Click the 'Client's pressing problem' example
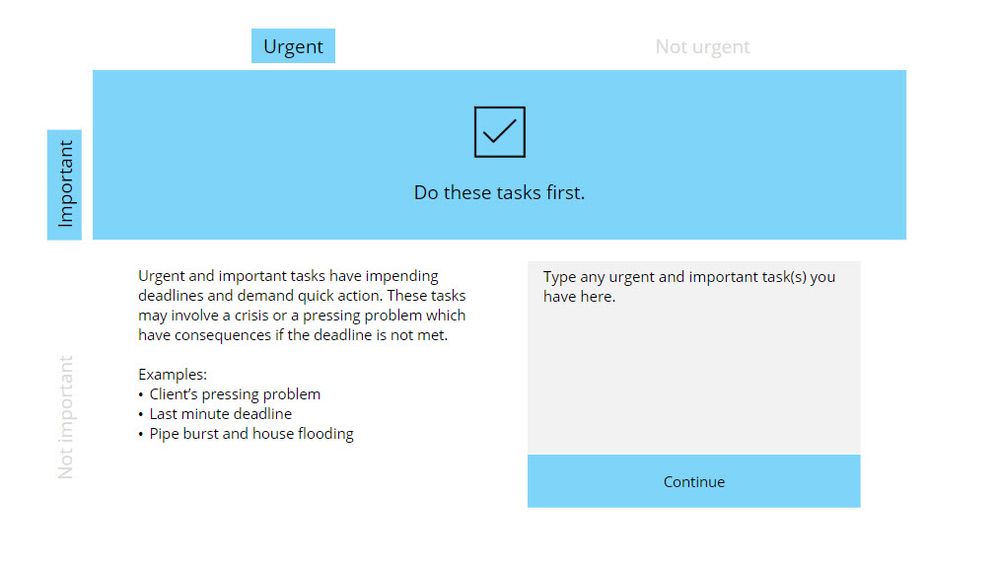Viewport: 999px width, 564px height. pyautogui.click(x=235, y=394)
